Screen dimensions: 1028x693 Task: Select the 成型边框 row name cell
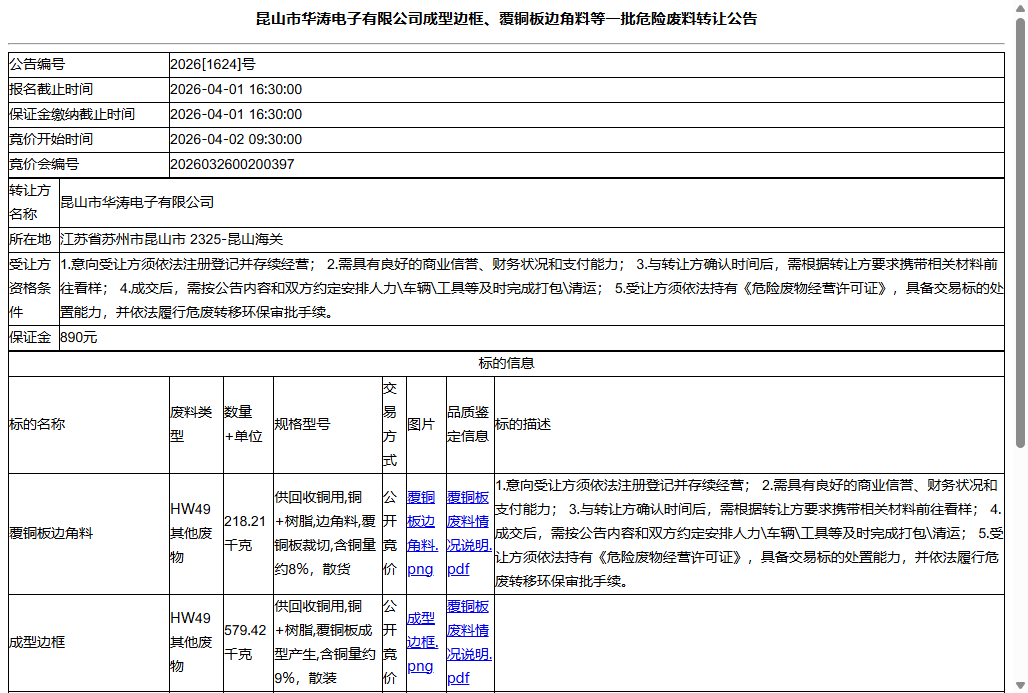[x=37, y=641]
